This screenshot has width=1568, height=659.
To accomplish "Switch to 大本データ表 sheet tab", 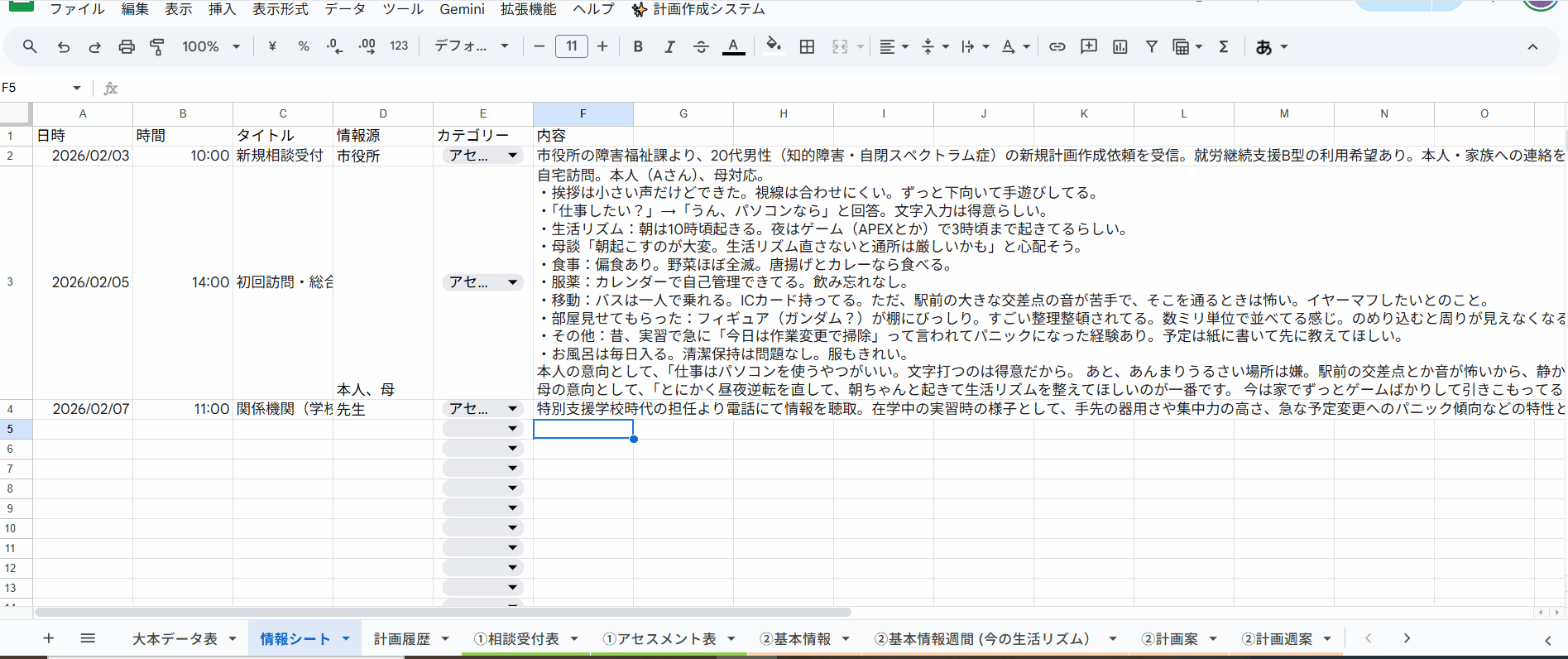I will [x=175, y=639].
